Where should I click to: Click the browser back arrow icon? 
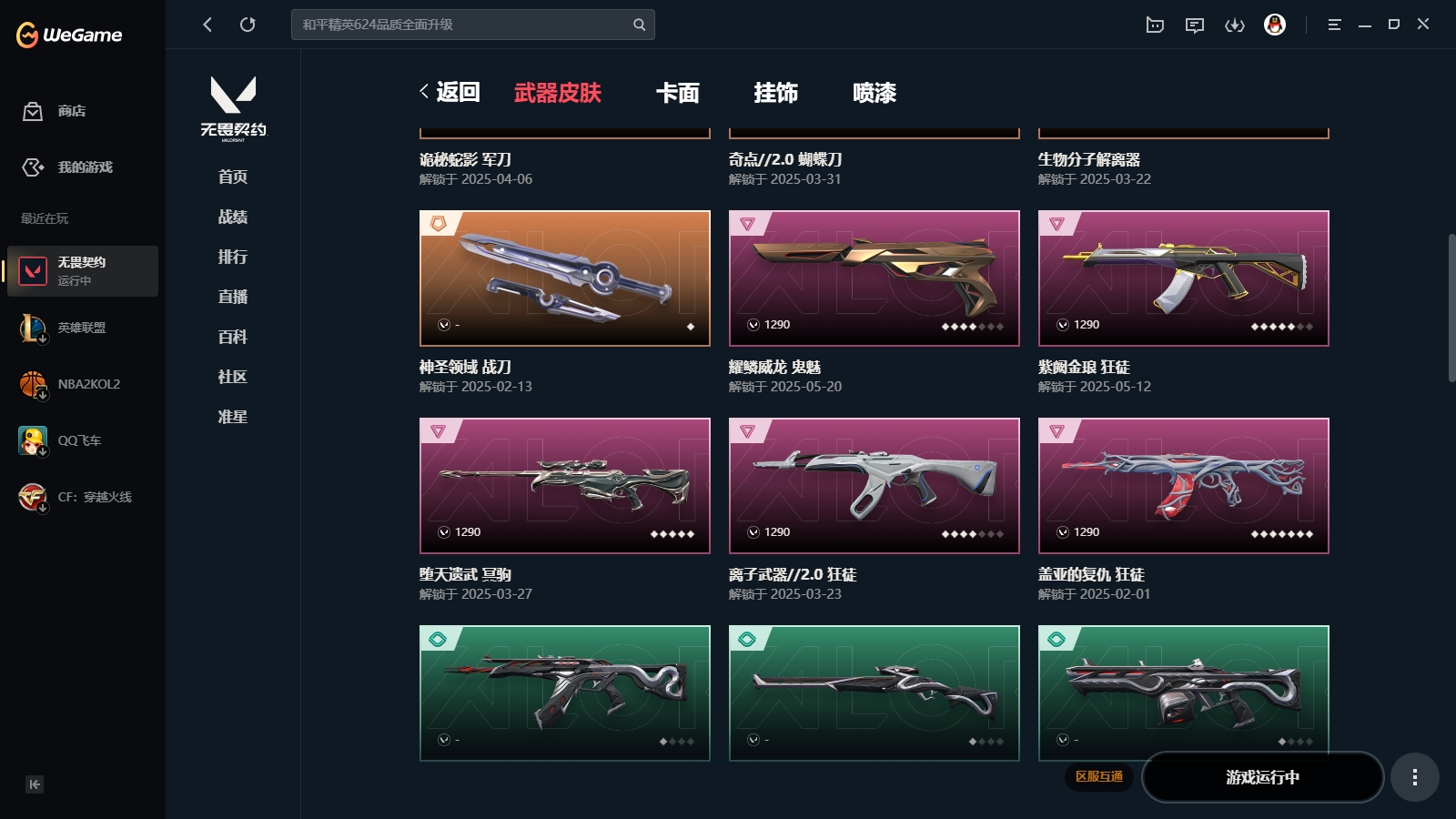pyautogui.click(x=207, y=25)
